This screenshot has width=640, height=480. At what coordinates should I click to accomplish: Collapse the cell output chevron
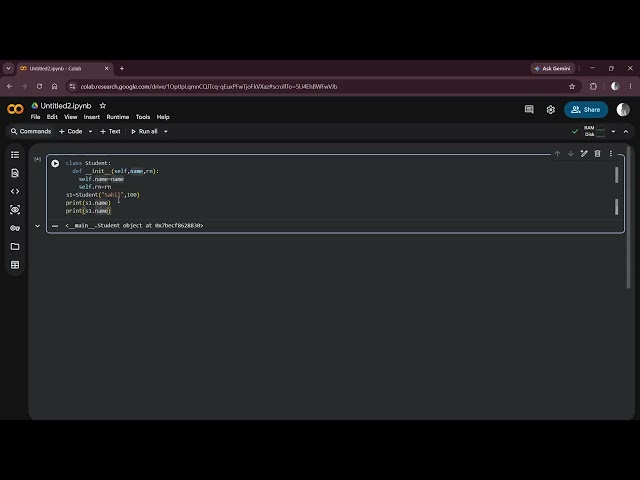tap(38, 226)
